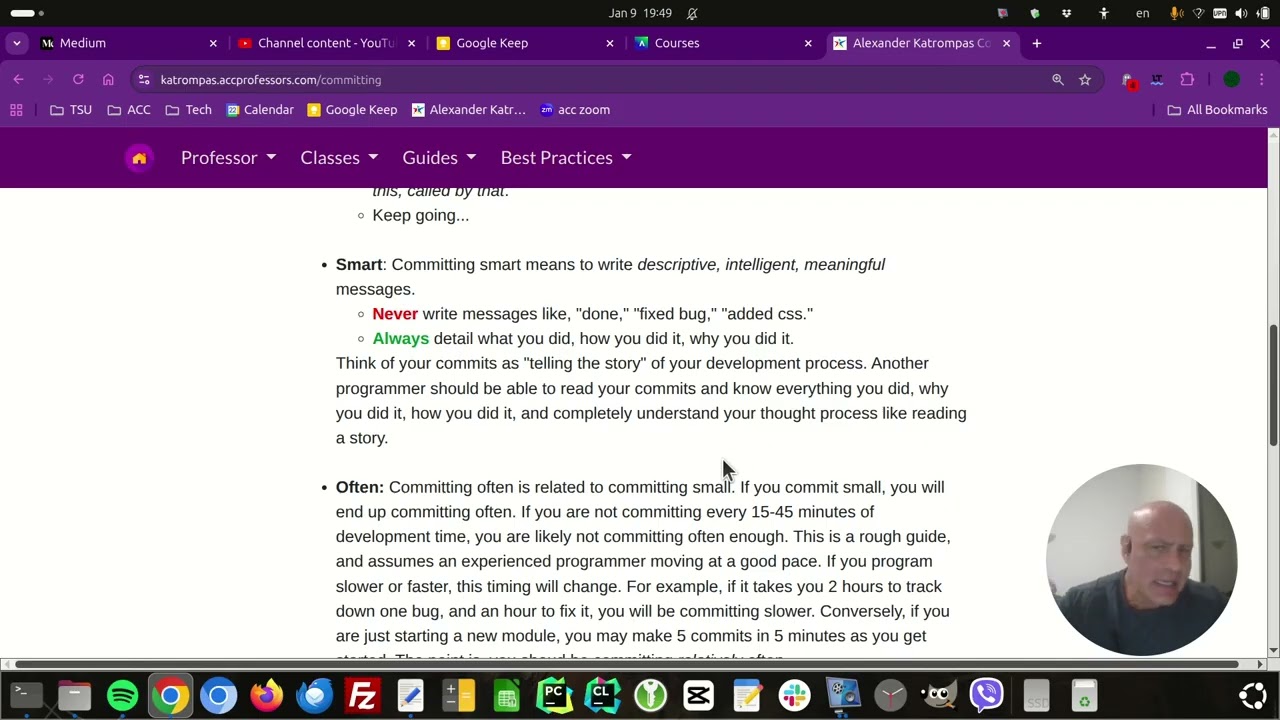Open a new browser tab
Image resolution: width=1280 pixels, height=720 pixels.
[1037, 43]
